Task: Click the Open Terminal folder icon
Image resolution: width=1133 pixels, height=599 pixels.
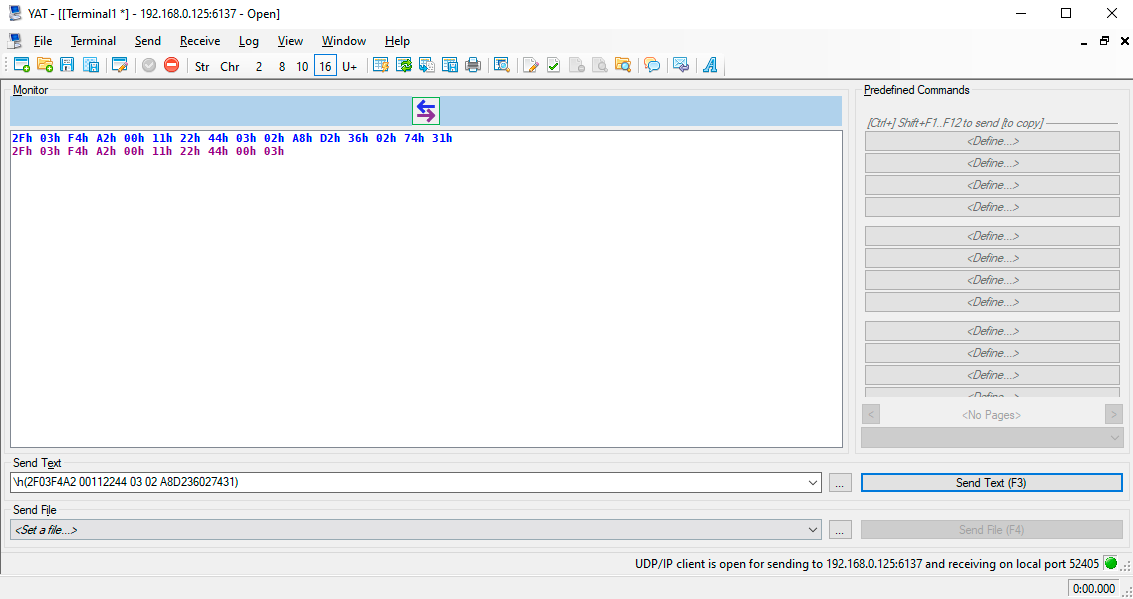Action: pyautogui.click(x=45, y=66)
